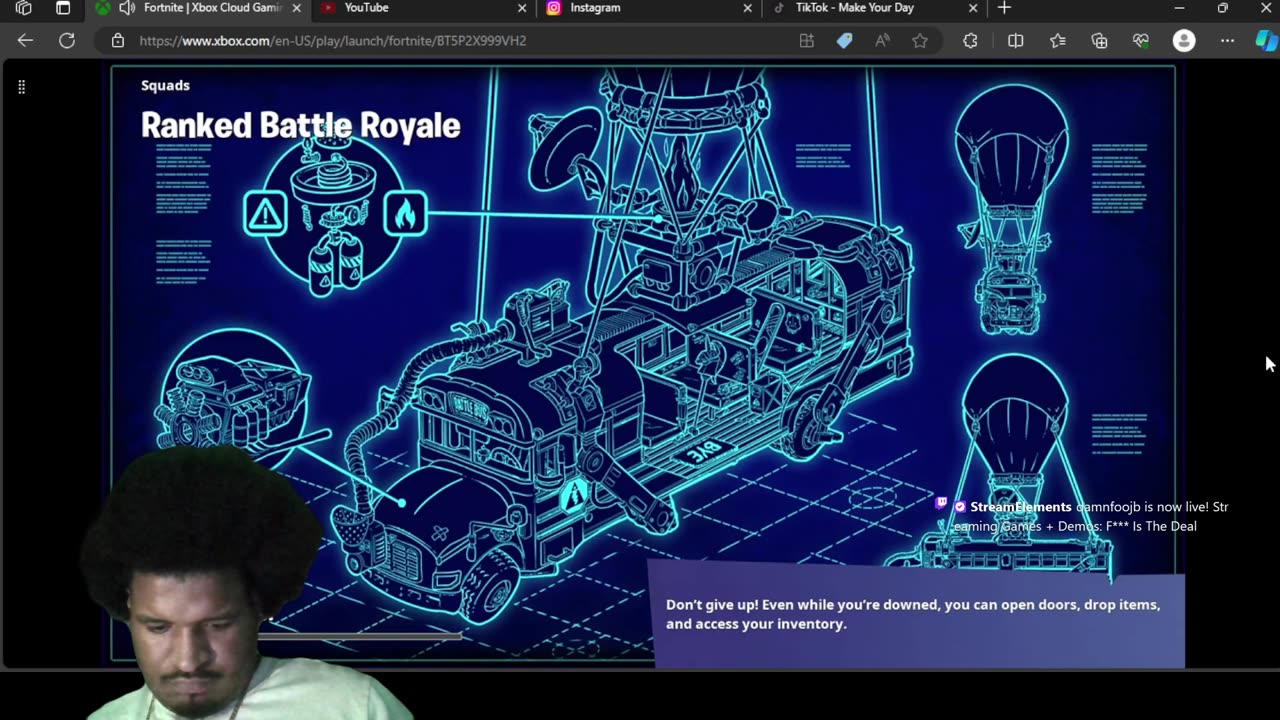
Task: Close the Instagram tab
Action: pos(747,8)
